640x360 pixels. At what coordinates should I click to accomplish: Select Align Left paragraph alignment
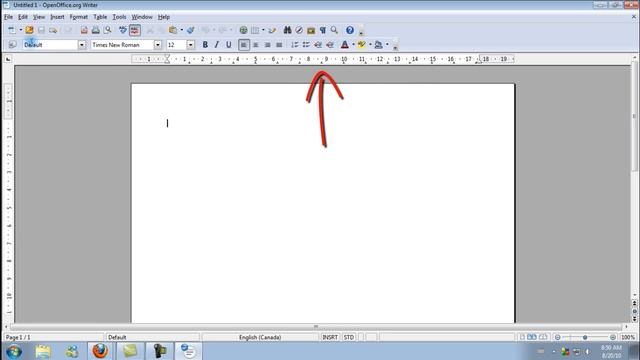pyautogui.click(x=244, y=45)
